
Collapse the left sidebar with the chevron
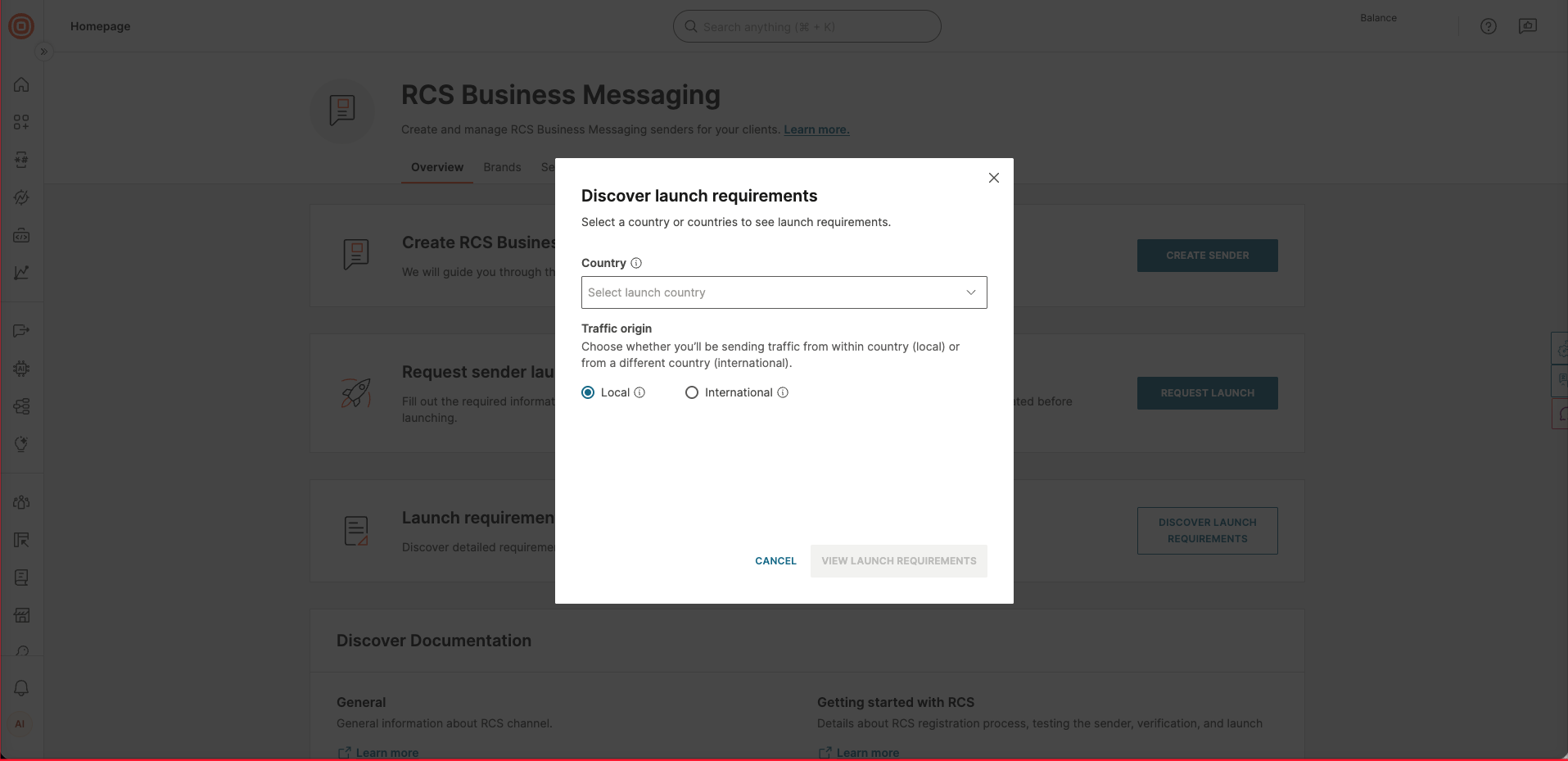pos(43,51)
